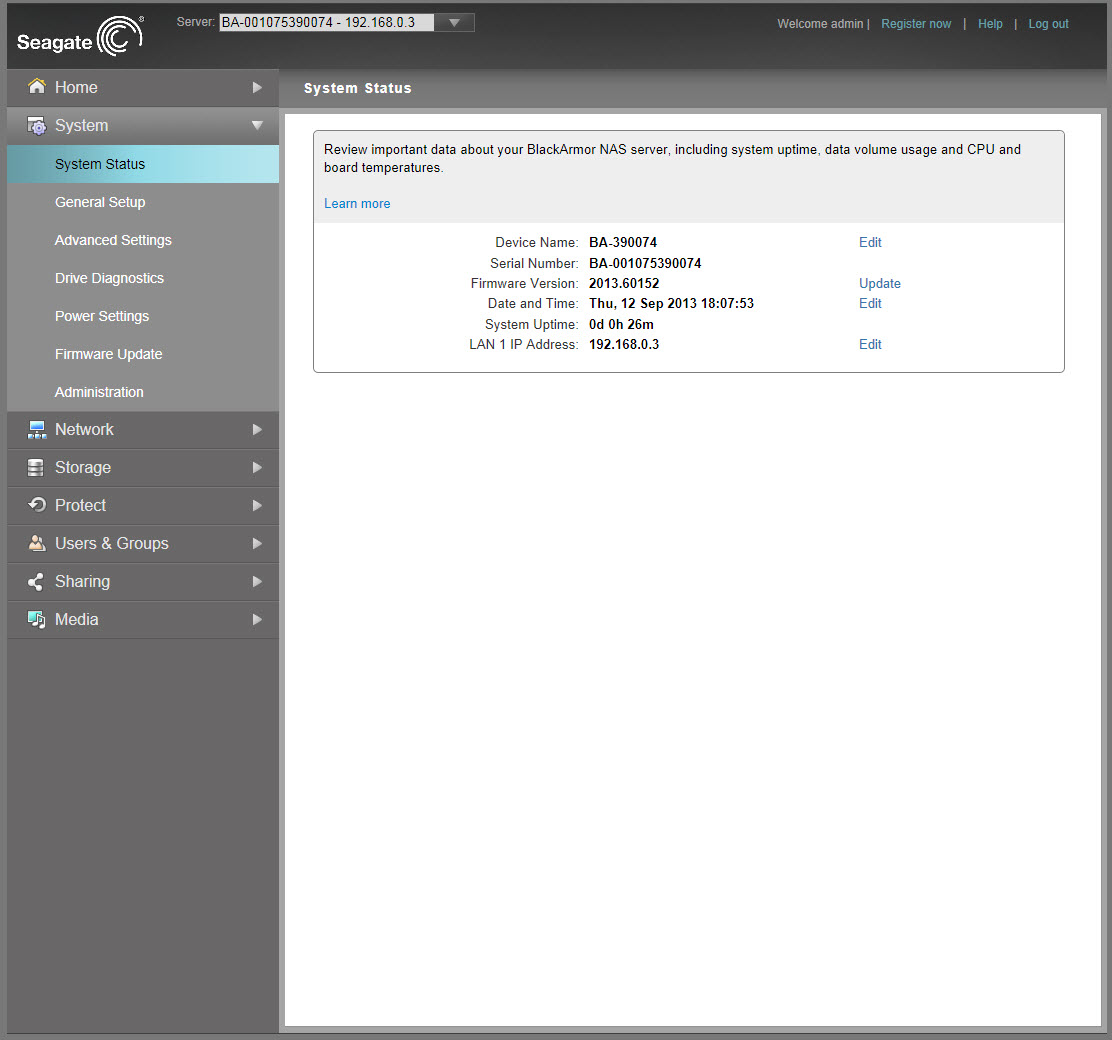This screenshot has width=1112, height=1040.
Task: Expand the Media menu arrow
Action: point(257,620)
